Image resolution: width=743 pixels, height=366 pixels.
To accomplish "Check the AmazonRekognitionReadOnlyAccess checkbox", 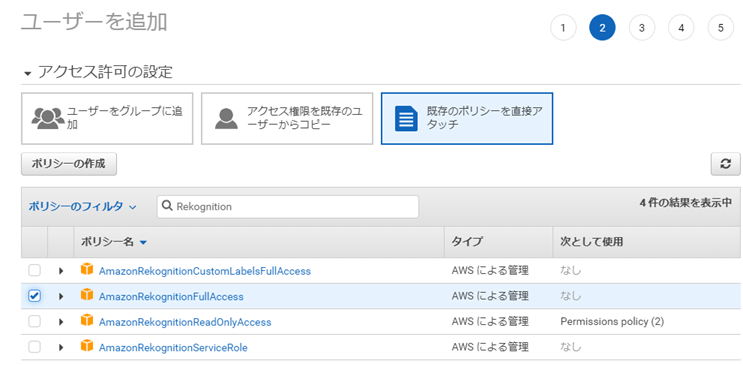I will click(x=34, y=322).
